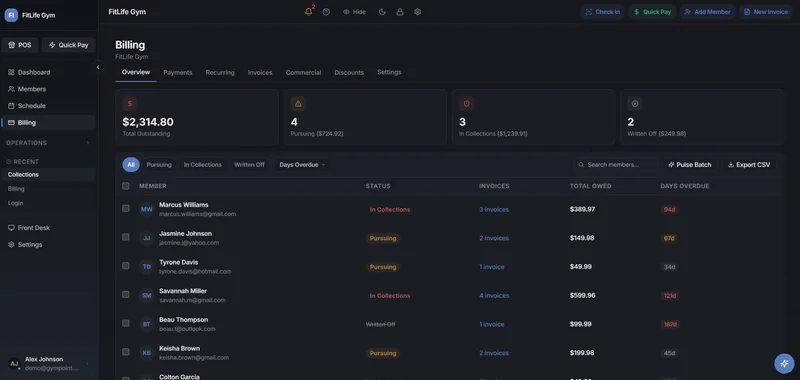The image size is (800, 380).
Task: Check Savannah Miller row checkbox
Action: pyautogui.click(x=126, y=294)
